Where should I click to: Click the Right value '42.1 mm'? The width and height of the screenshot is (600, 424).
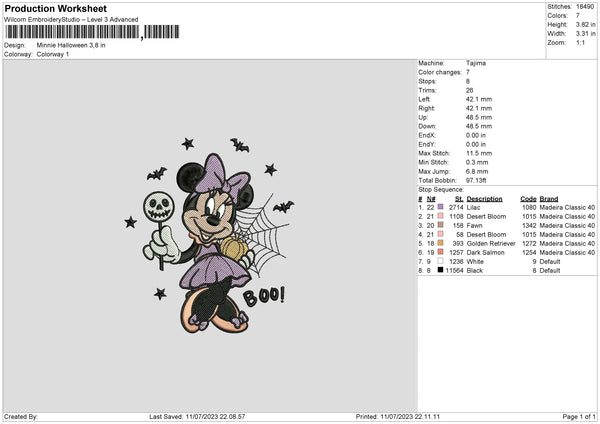(479, 108)
